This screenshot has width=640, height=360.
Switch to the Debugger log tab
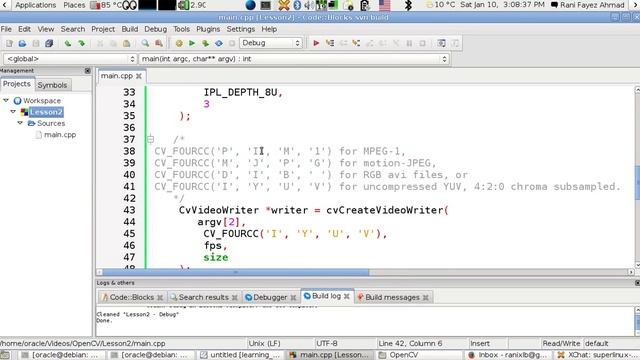pyautogui.click(x=270, y=298)
